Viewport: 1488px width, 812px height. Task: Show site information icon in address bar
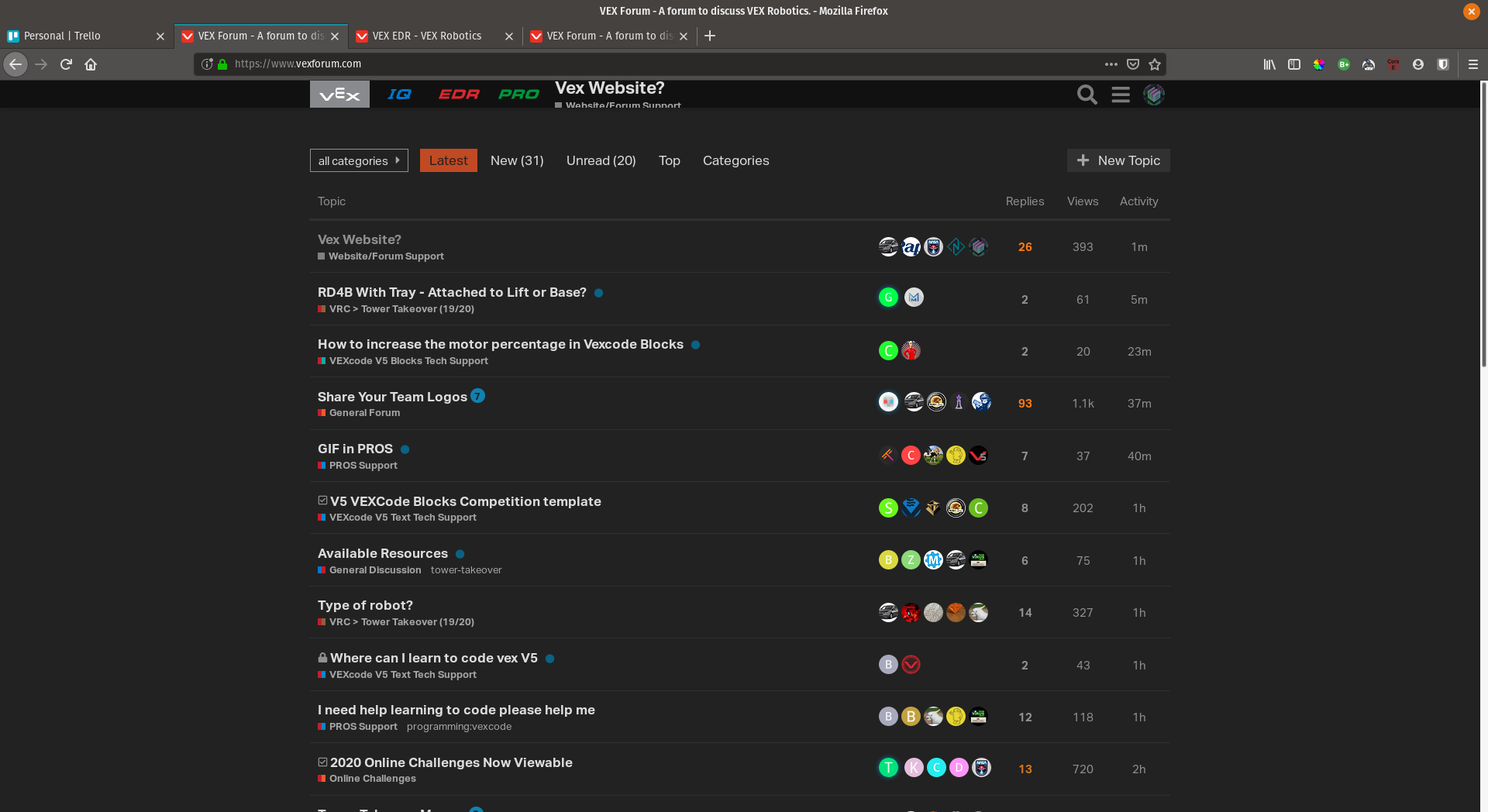(207, 64)
